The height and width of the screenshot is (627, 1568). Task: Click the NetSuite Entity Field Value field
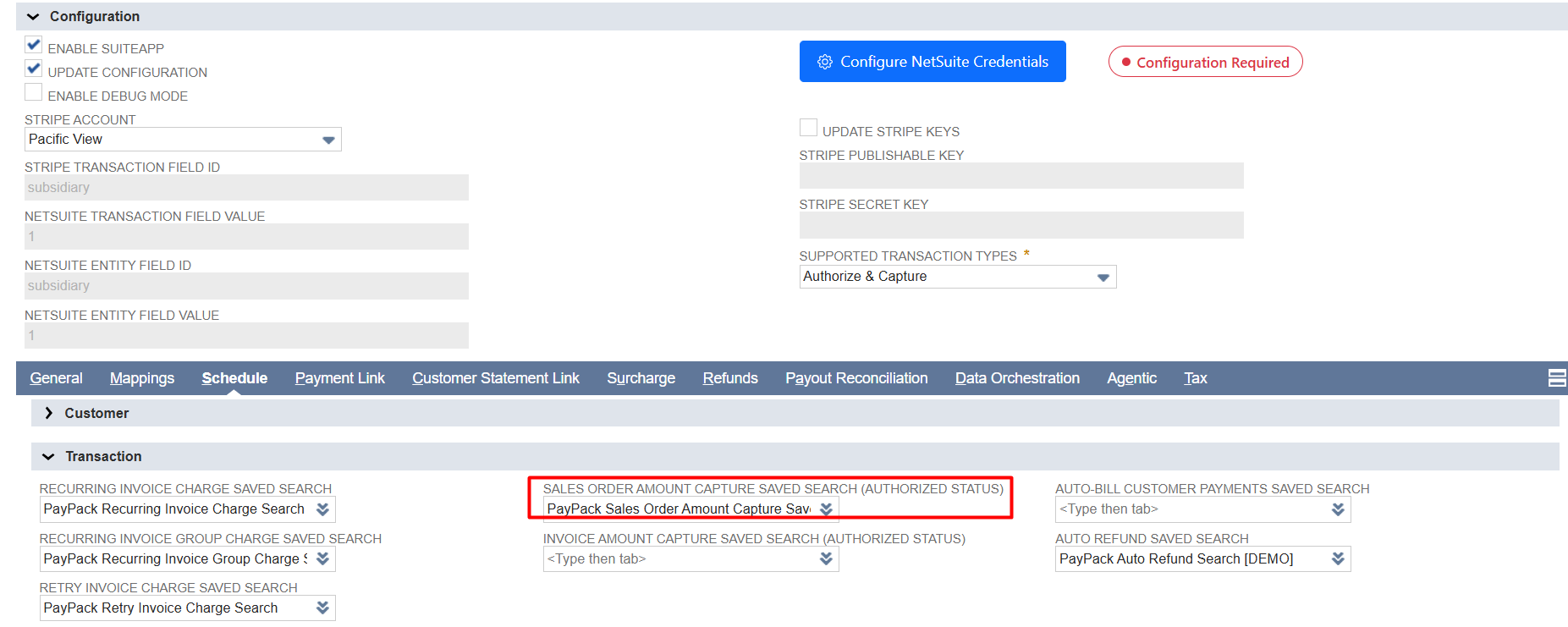(x=246, y=336)
